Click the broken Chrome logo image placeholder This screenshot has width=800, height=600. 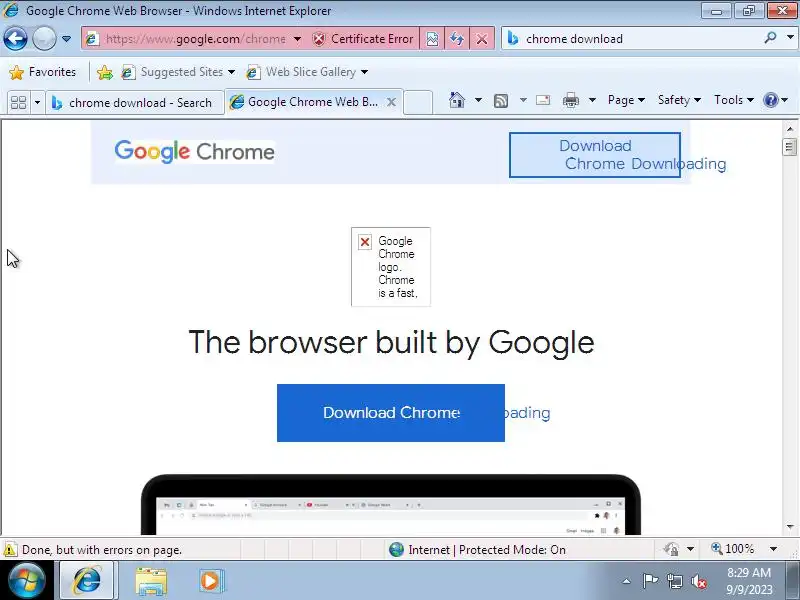coord(391,267)
